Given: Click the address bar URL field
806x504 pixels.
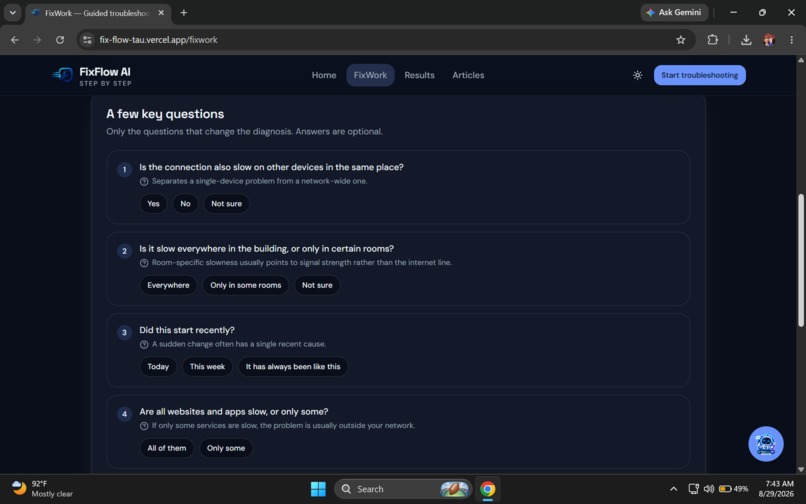Looking at the screenshot, I should (386, 40).
